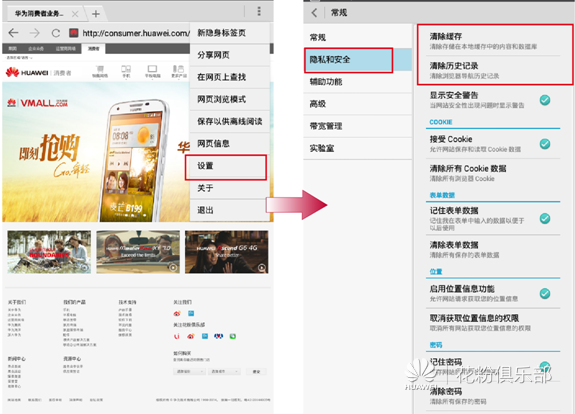Open 设置 from the browser menu

[x=226, y=167]
